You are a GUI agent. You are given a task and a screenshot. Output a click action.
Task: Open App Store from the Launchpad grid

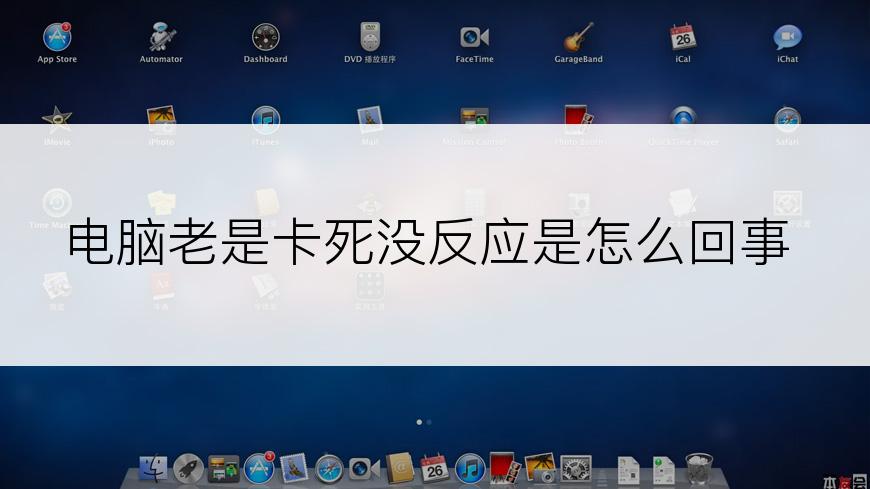(x=57, y=37)
